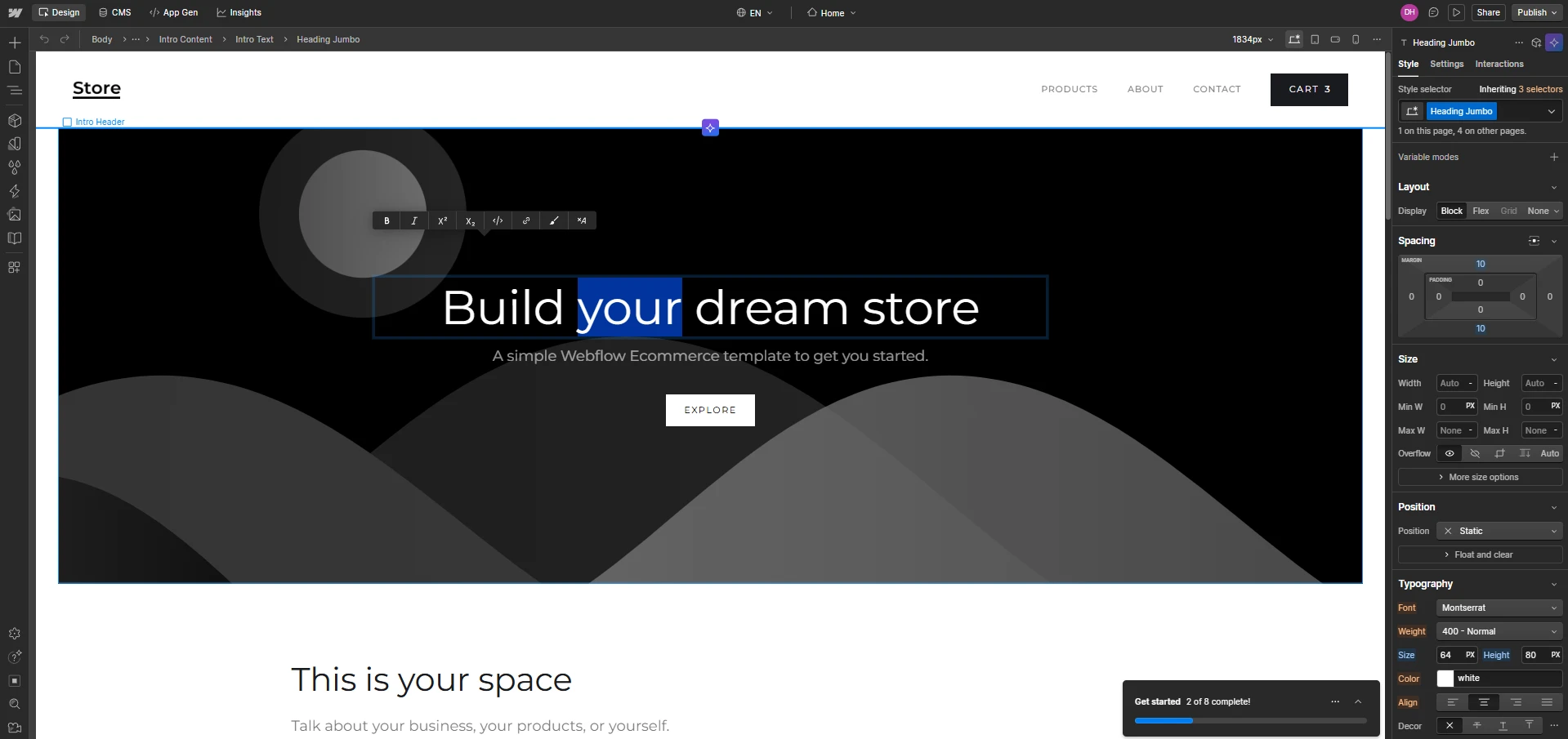Open the Montserrat font dropdown
The height and width of the screenshot is (739, 1568).
tap(1499, 608)
